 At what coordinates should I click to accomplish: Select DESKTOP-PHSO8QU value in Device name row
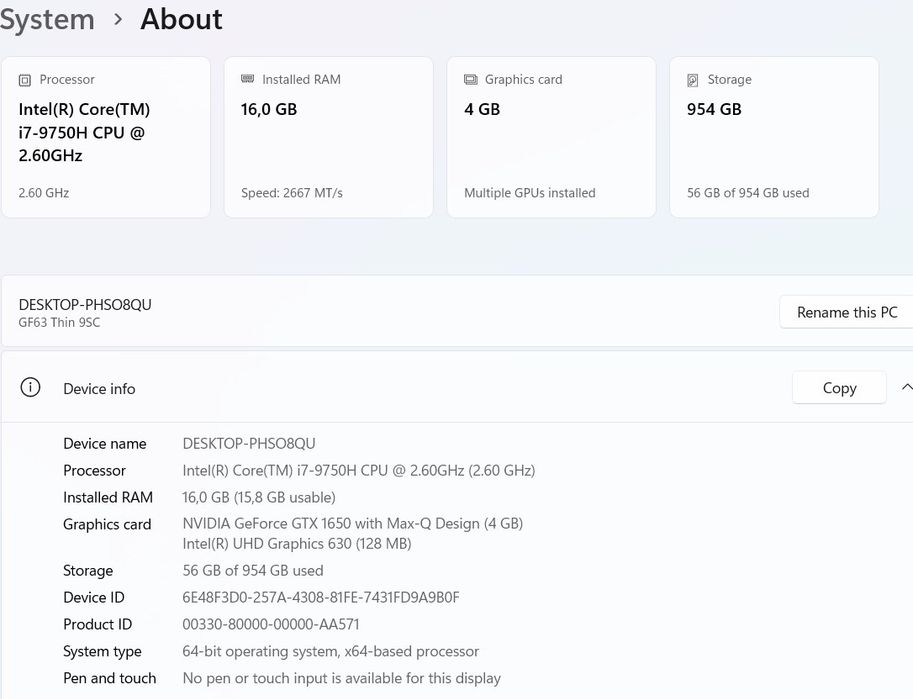pyautogui.click(x=249, y=444)
